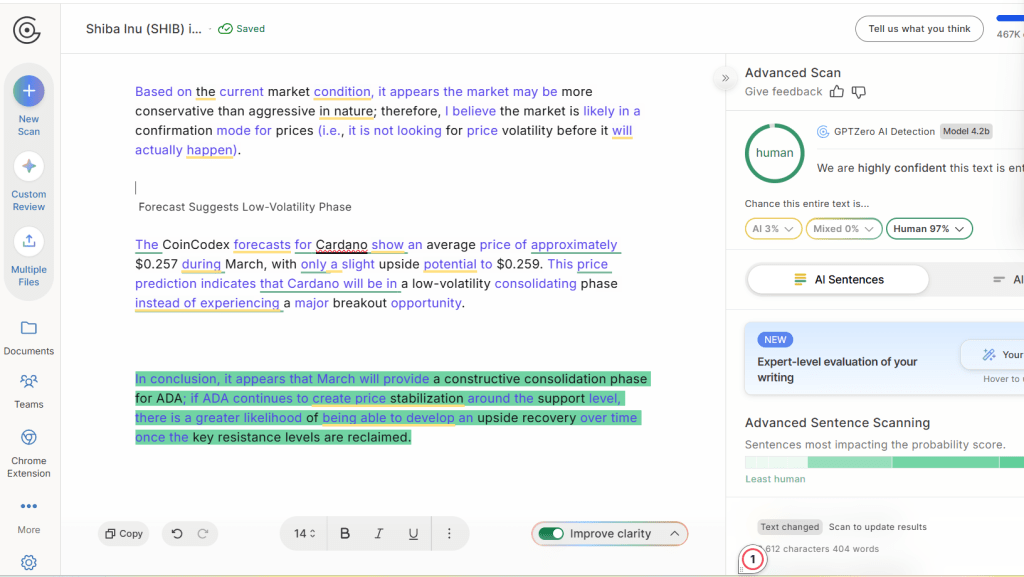The height and width of the screenshot is (577, 1024).
Task: Click the word CoinCodex in the text
Action: (x=196, y=245)
